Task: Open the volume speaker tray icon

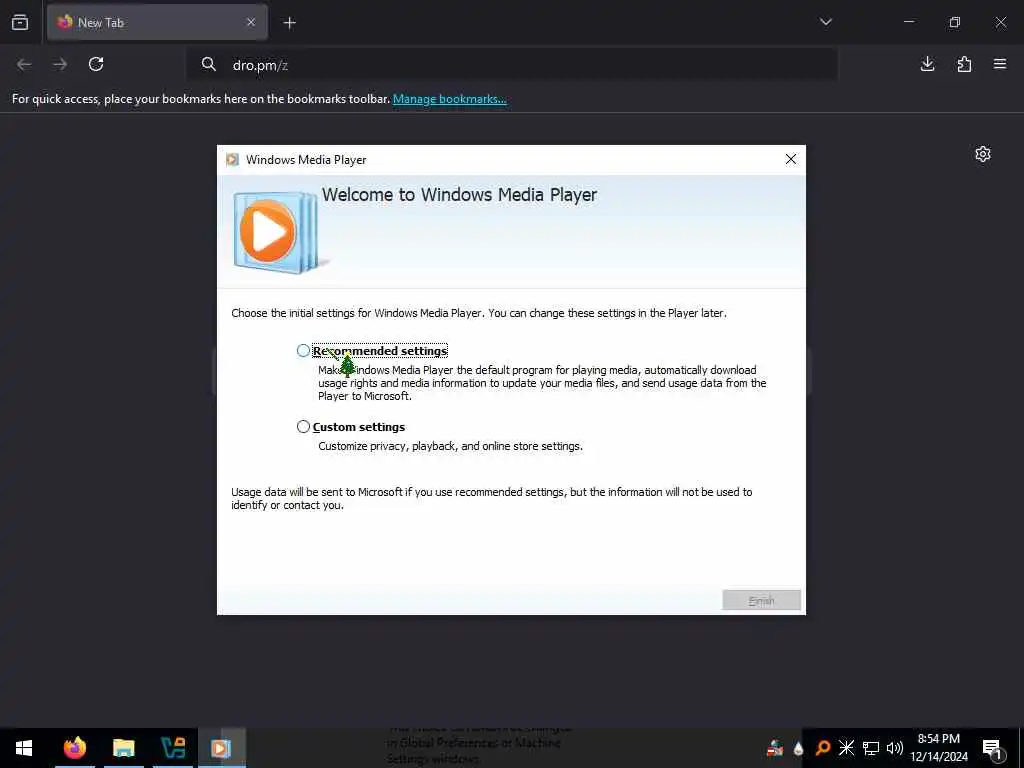Action: pyautogui.click(x=895, y=748)
